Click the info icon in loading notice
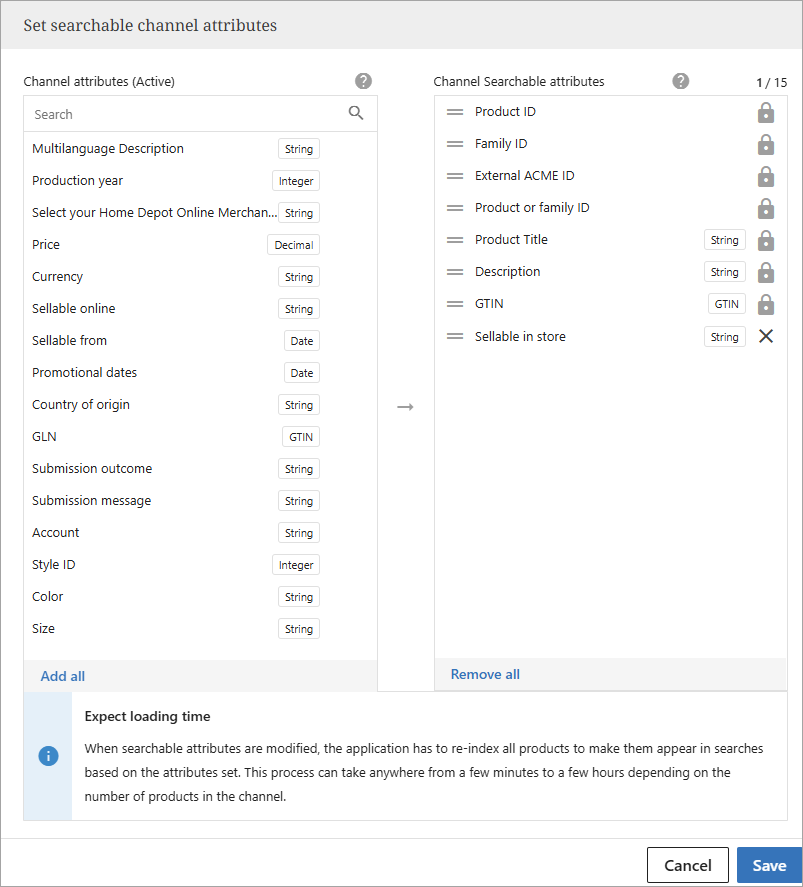Image resolution: width=803 pixels, height=887 pixels. coord(48,756)
